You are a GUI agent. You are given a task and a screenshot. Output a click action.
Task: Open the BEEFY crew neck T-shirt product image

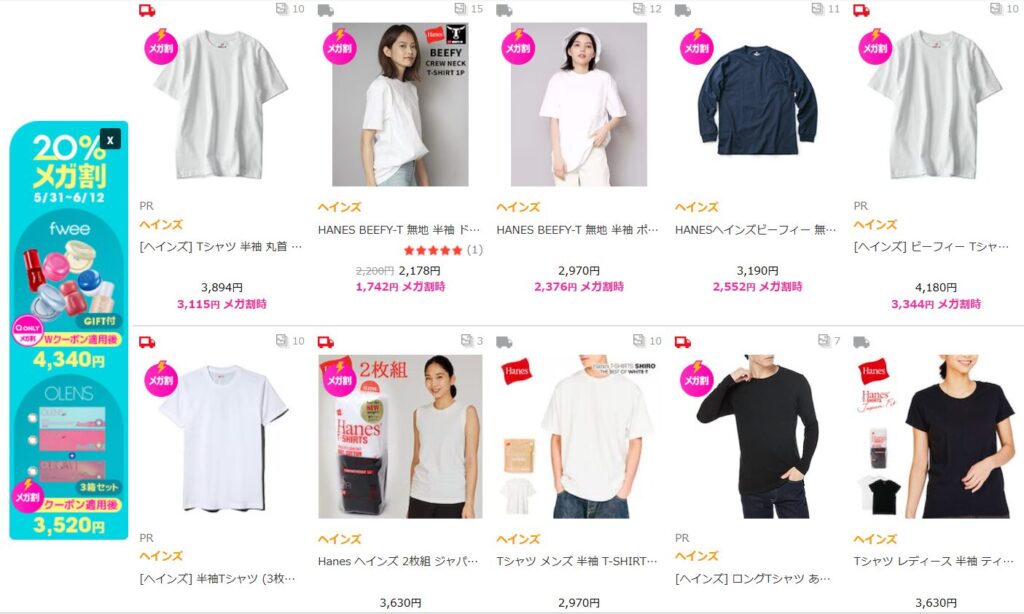pyautogui.click(x=400, y=105)
